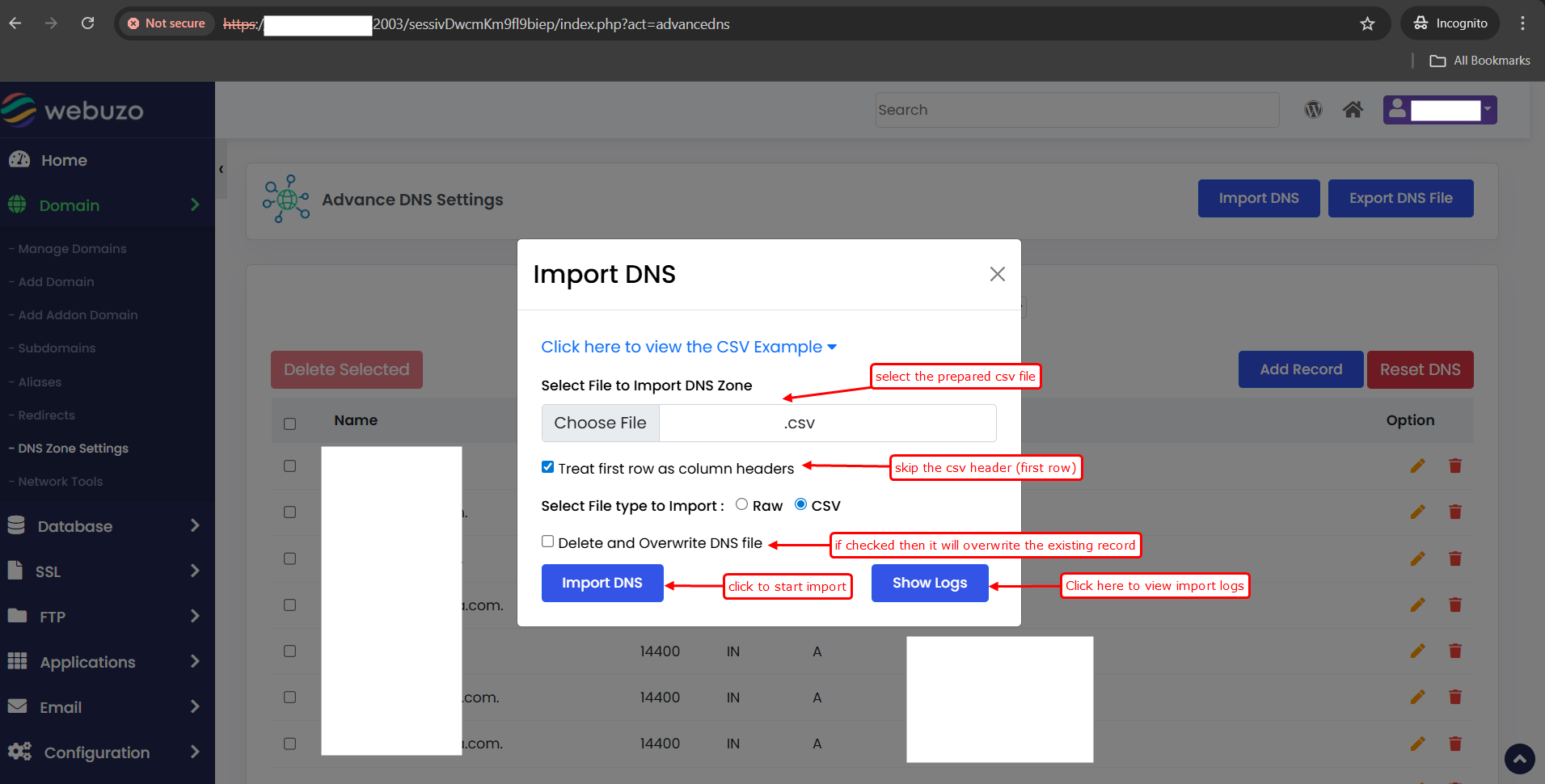
Task: Click Delete Selected button
Action: (x=347, y=369)
